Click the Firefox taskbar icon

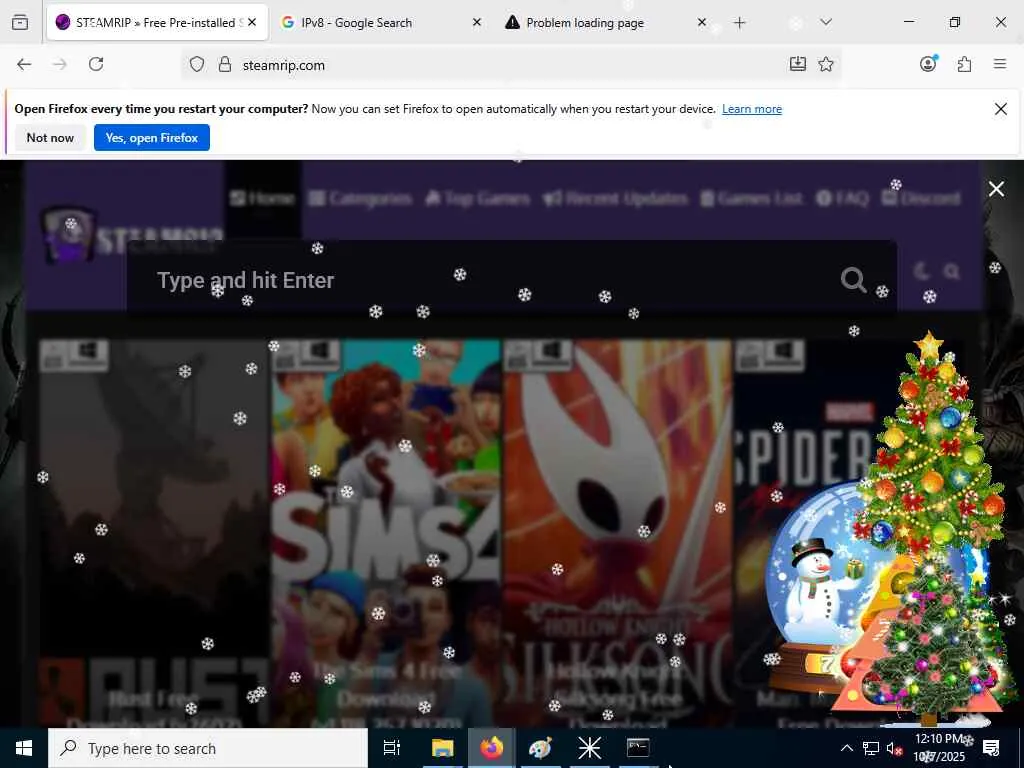[x=492, y=748]
